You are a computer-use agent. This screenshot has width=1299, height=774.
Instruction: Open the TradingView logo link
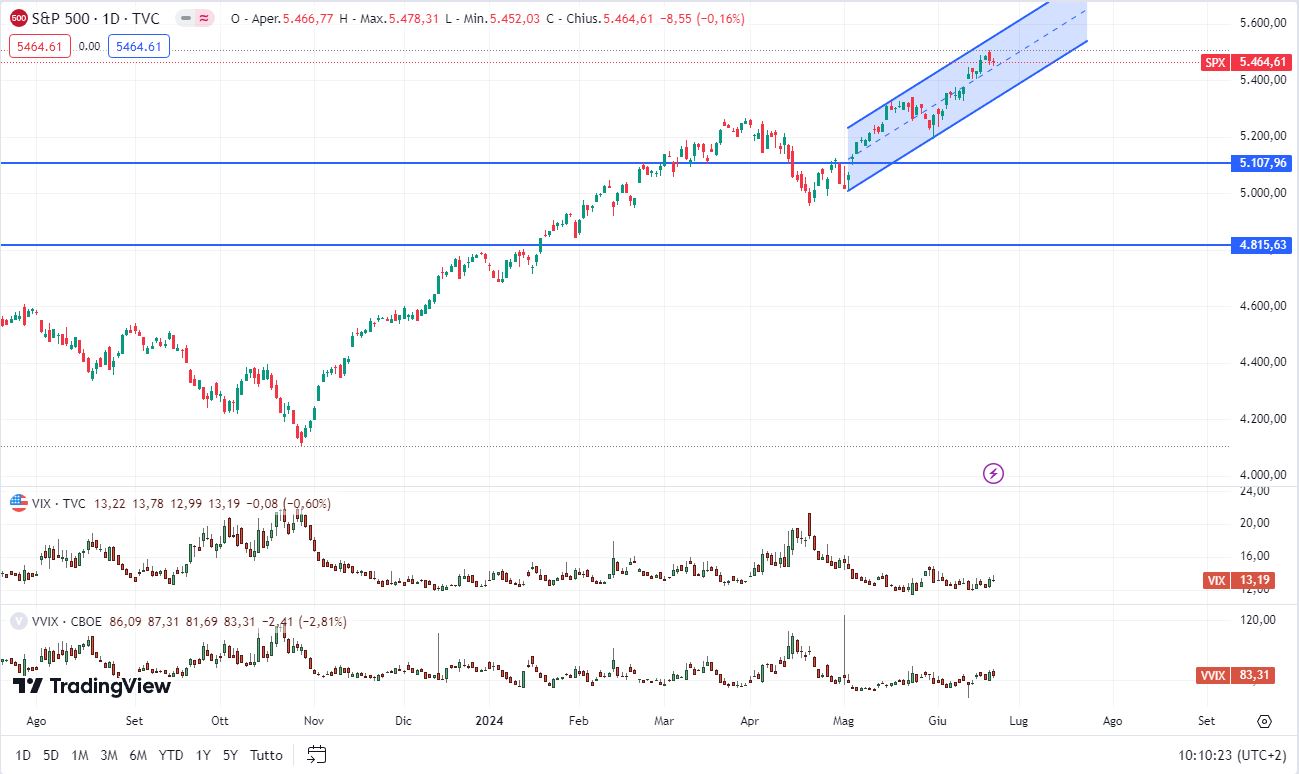92,686
